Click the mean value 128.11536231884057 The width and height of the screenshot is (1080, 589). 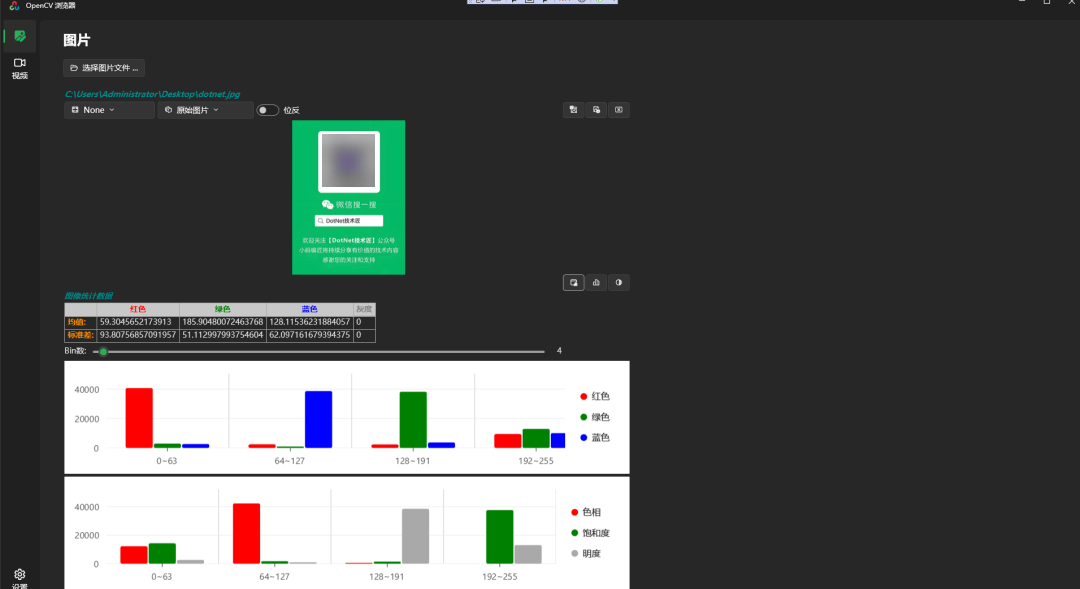coord(309,322)
